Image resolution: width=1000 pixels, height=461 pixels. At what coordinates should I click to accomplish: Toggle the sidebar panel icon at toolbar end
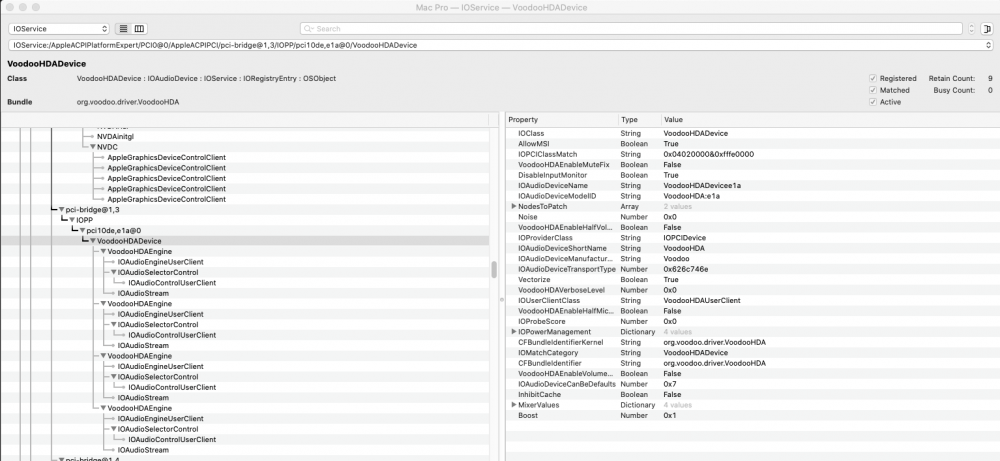[x=987, y=29]
